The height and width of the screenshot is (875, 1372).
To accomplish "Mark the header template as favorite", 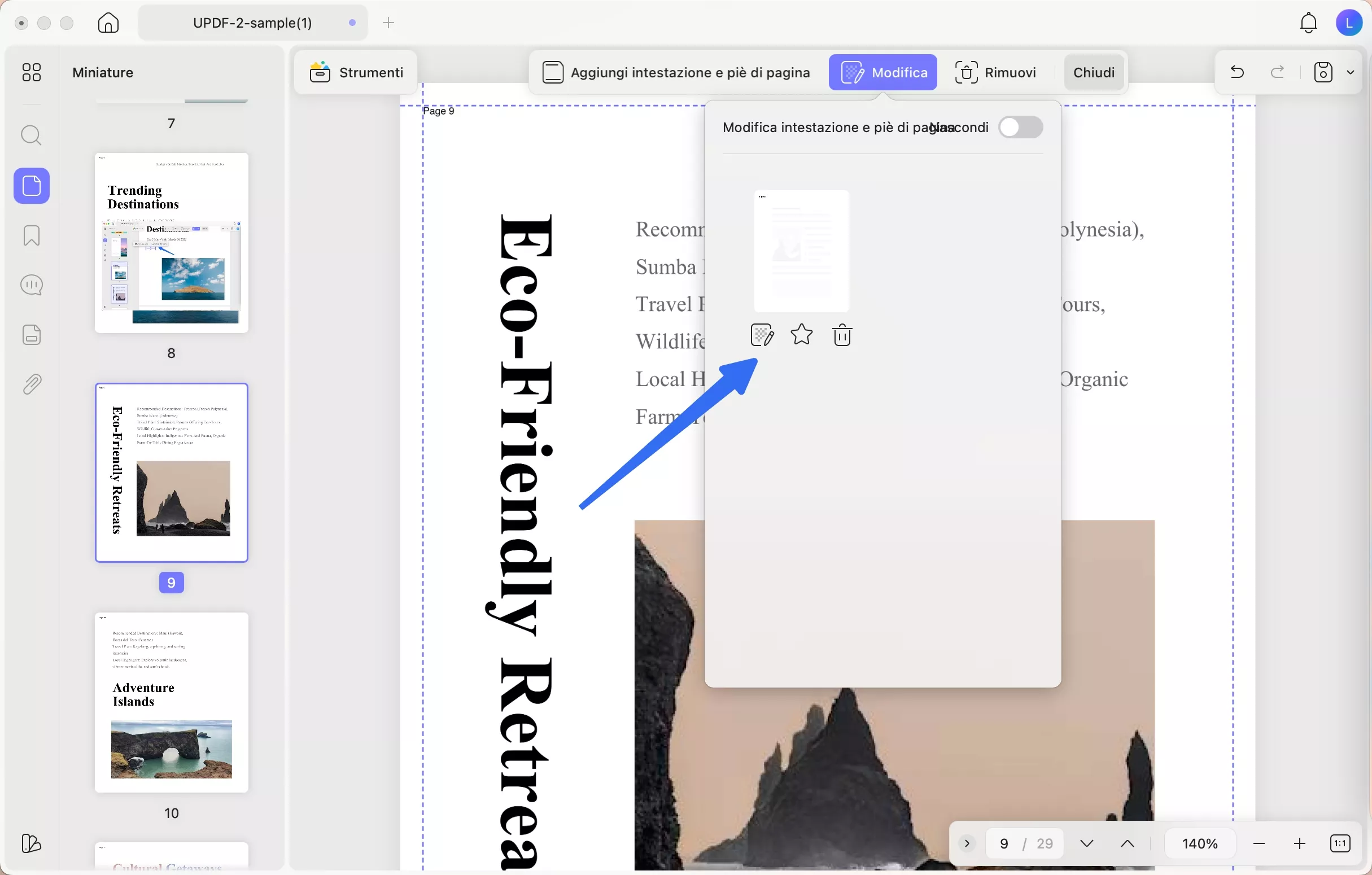I will pos(801,335).
